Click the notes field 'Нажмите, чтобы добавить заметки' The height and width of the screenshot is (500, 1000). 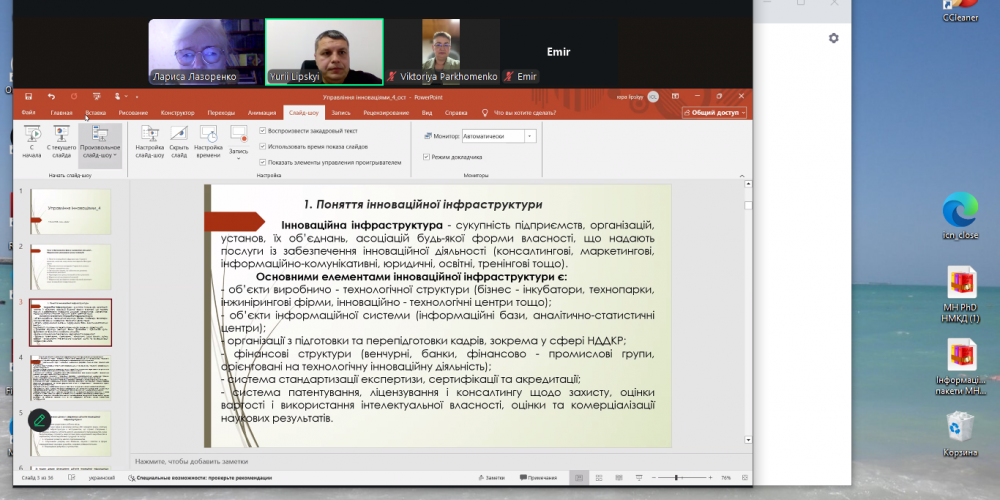191,461
